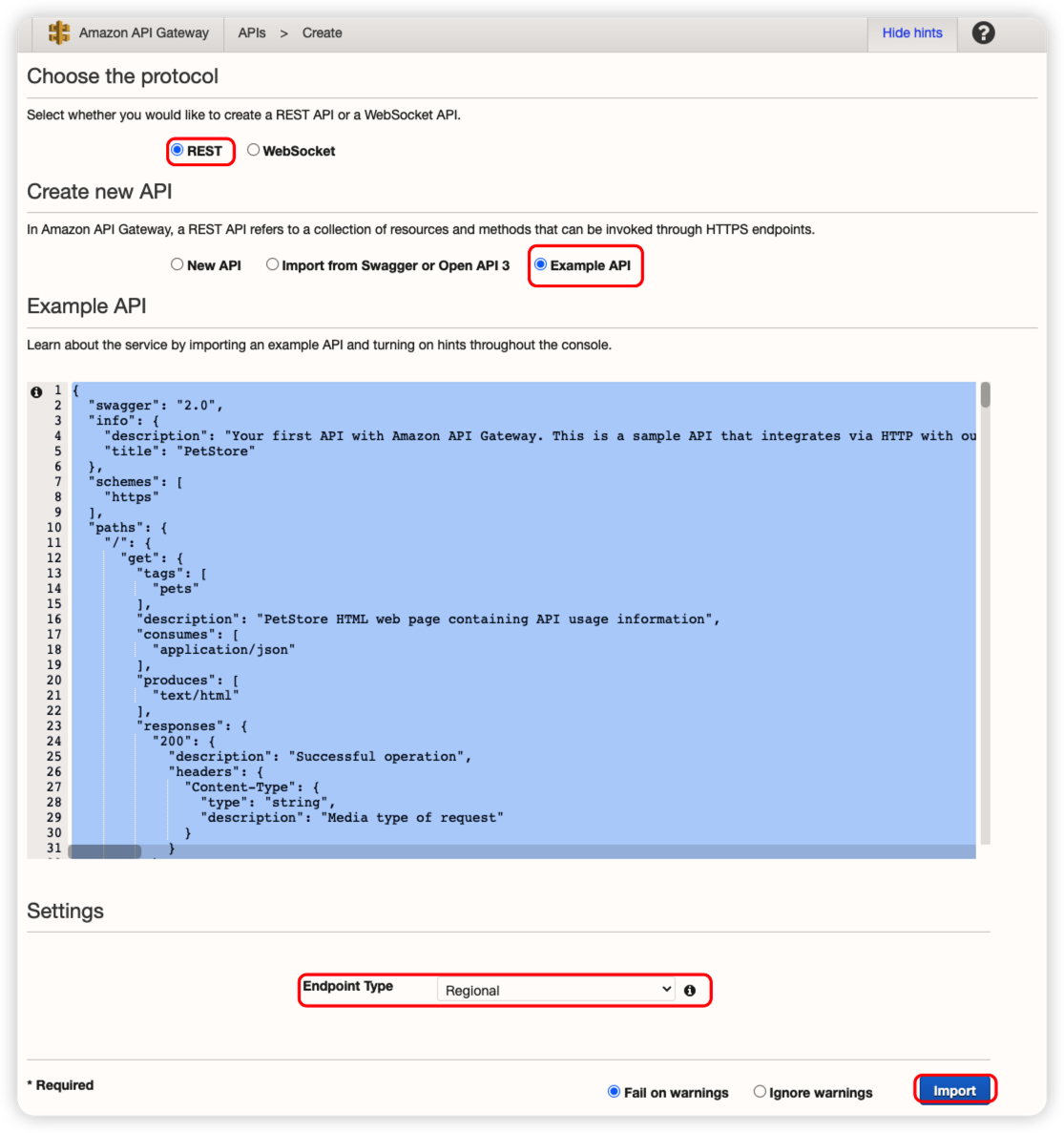Click the vertical scrollbar thumb of the editor
Image resolution: width=1064 pixels, height=1133 pixels.
[x=985, y=395]
